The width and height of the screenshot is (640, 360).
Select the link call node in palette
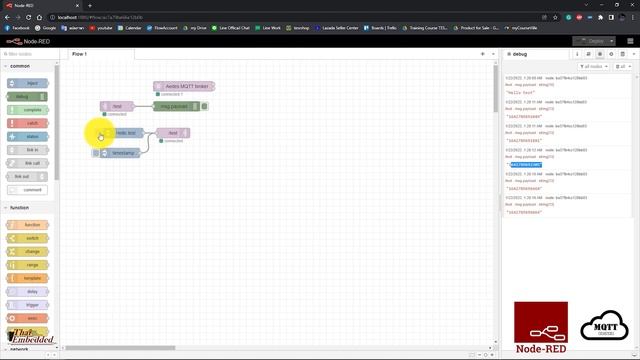[x=28, y=163]
